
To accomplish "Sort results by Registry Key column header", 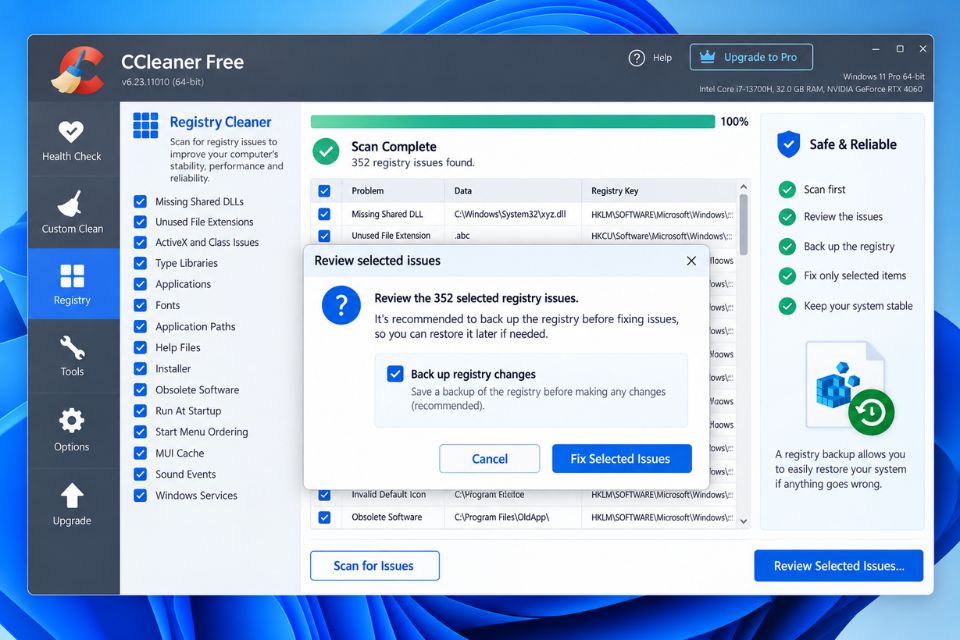I will [658, 191].
